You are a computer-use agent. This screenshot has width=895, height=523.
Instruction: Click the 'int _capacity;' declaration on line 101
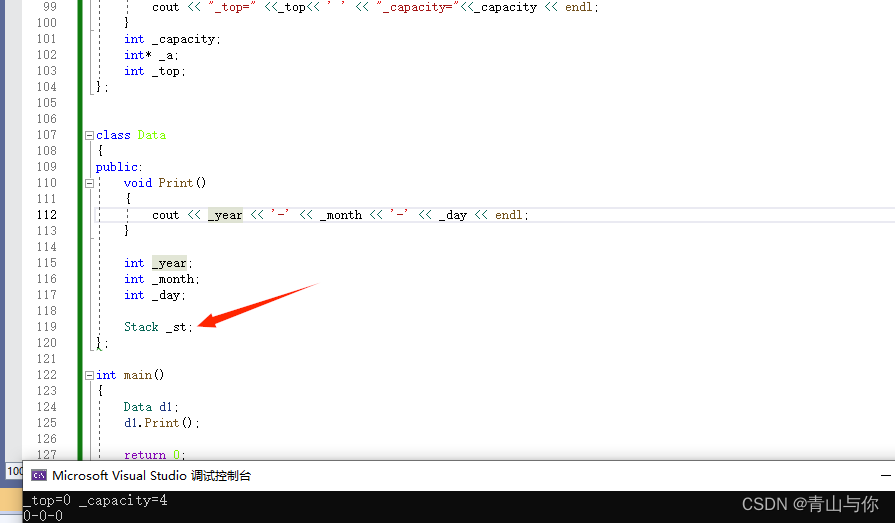(x=172, y=39)
